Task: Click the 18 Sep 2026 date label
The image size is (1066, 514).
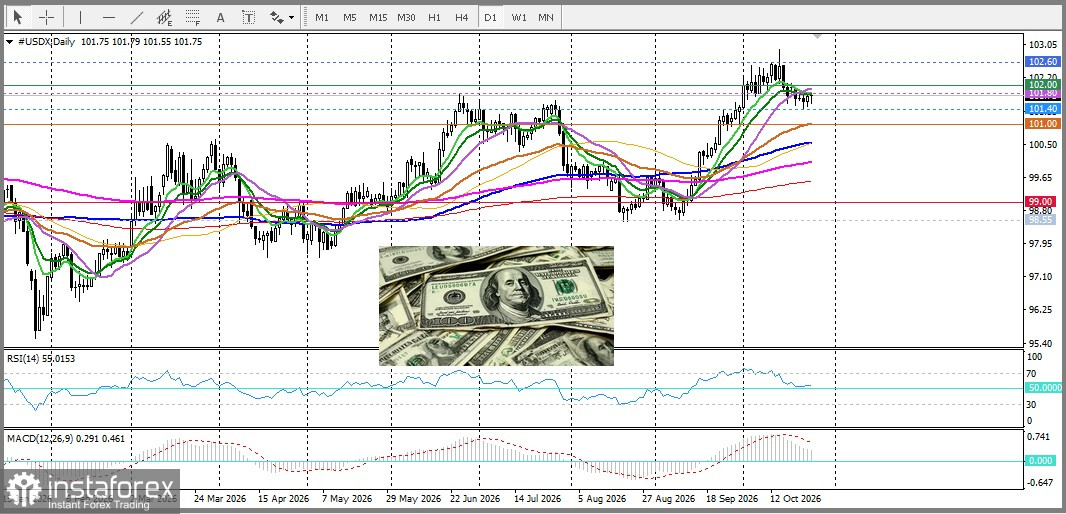Action: pyautogui.click(x=732, y=498)
